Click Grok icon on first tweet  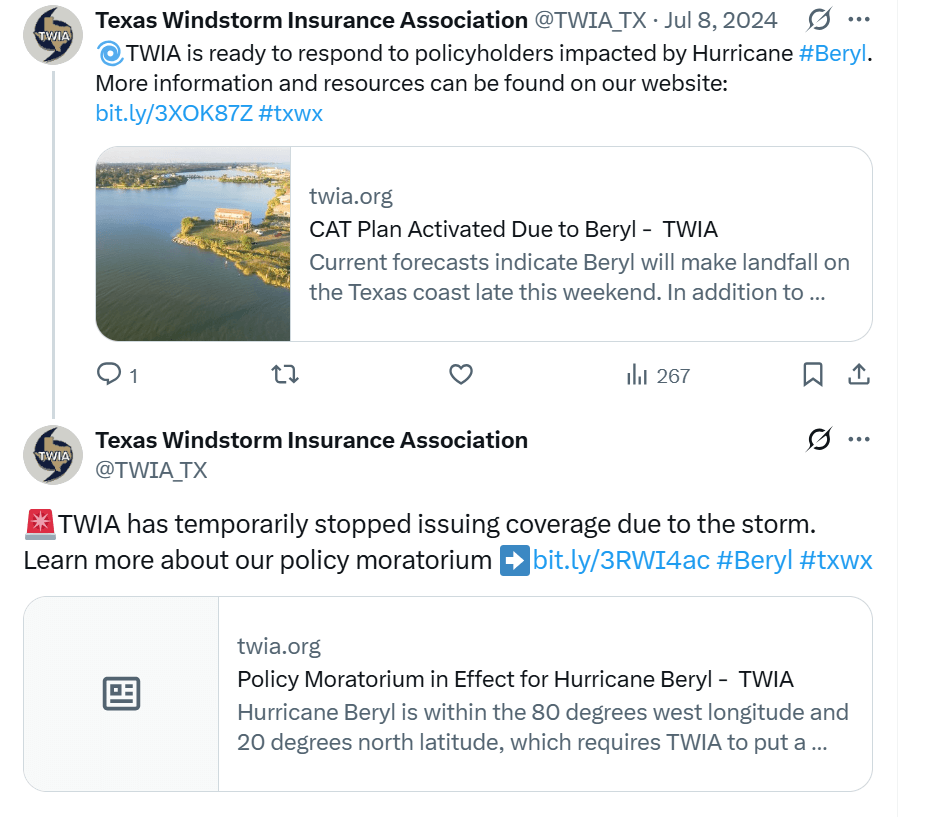(818, 20)
